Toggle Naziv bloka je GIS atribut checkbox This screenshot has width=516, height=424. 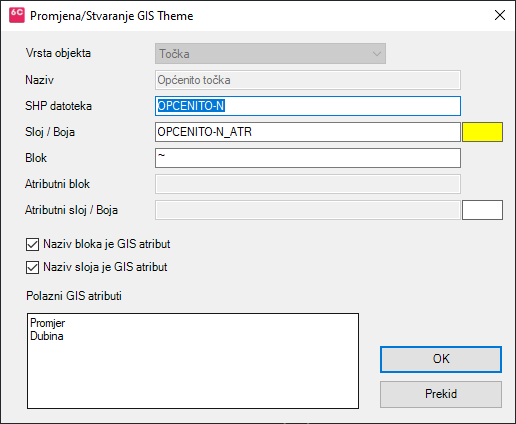(x=32, y=244)
